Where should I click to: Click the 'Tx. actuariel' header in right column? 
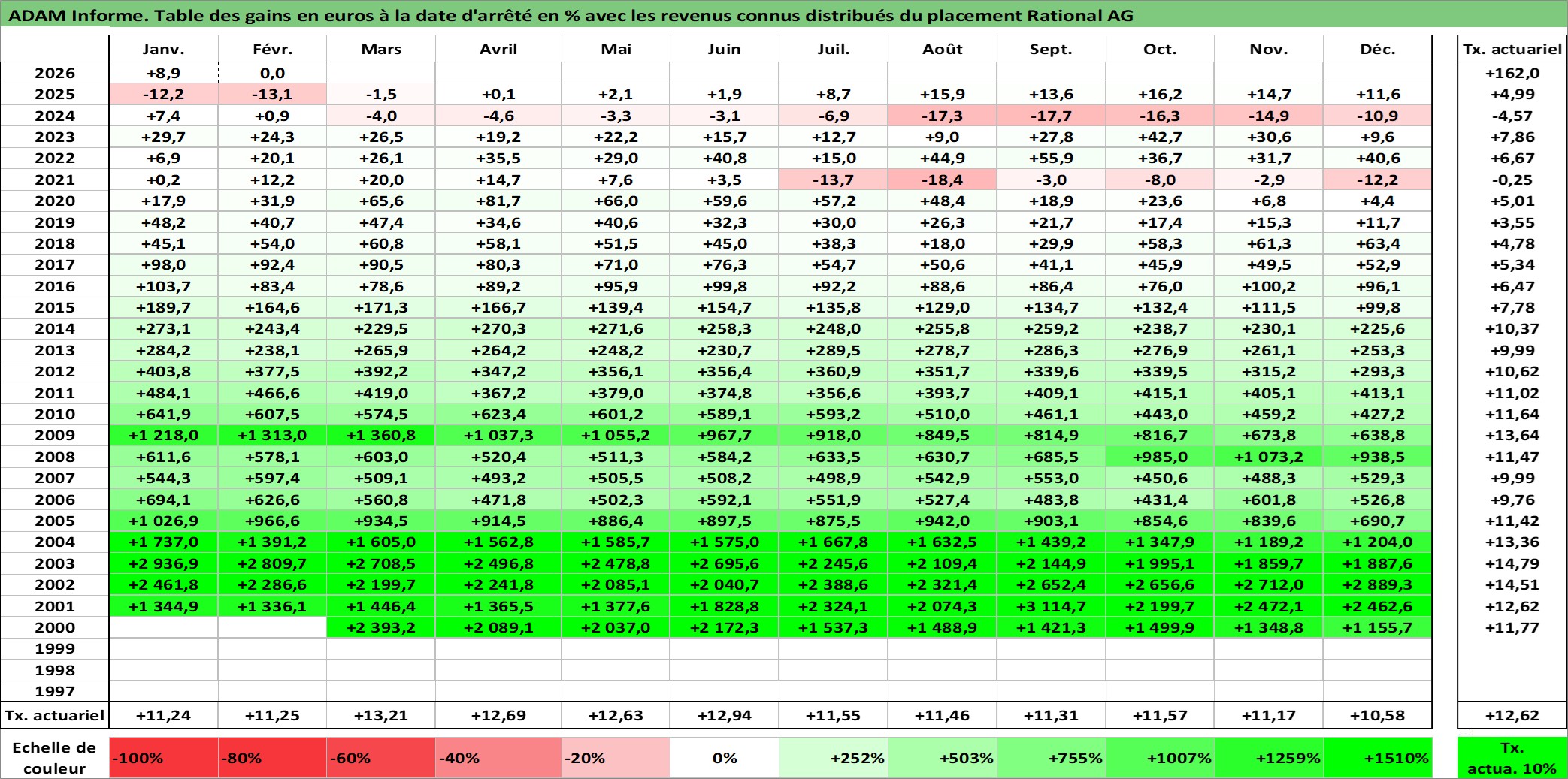(1512, 49)
